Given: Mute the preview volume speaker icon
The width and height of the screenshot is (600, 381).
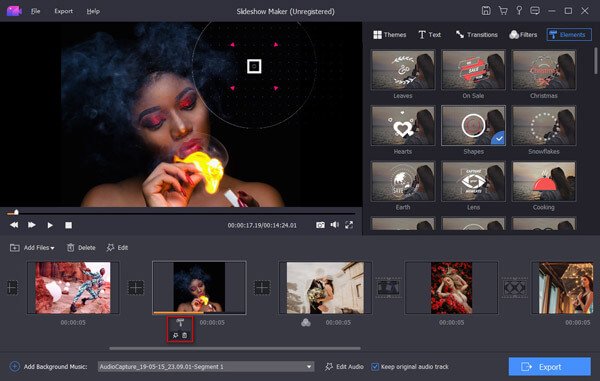Looking at the screenshot, I should pyautogui.click(x=334, y=225).
